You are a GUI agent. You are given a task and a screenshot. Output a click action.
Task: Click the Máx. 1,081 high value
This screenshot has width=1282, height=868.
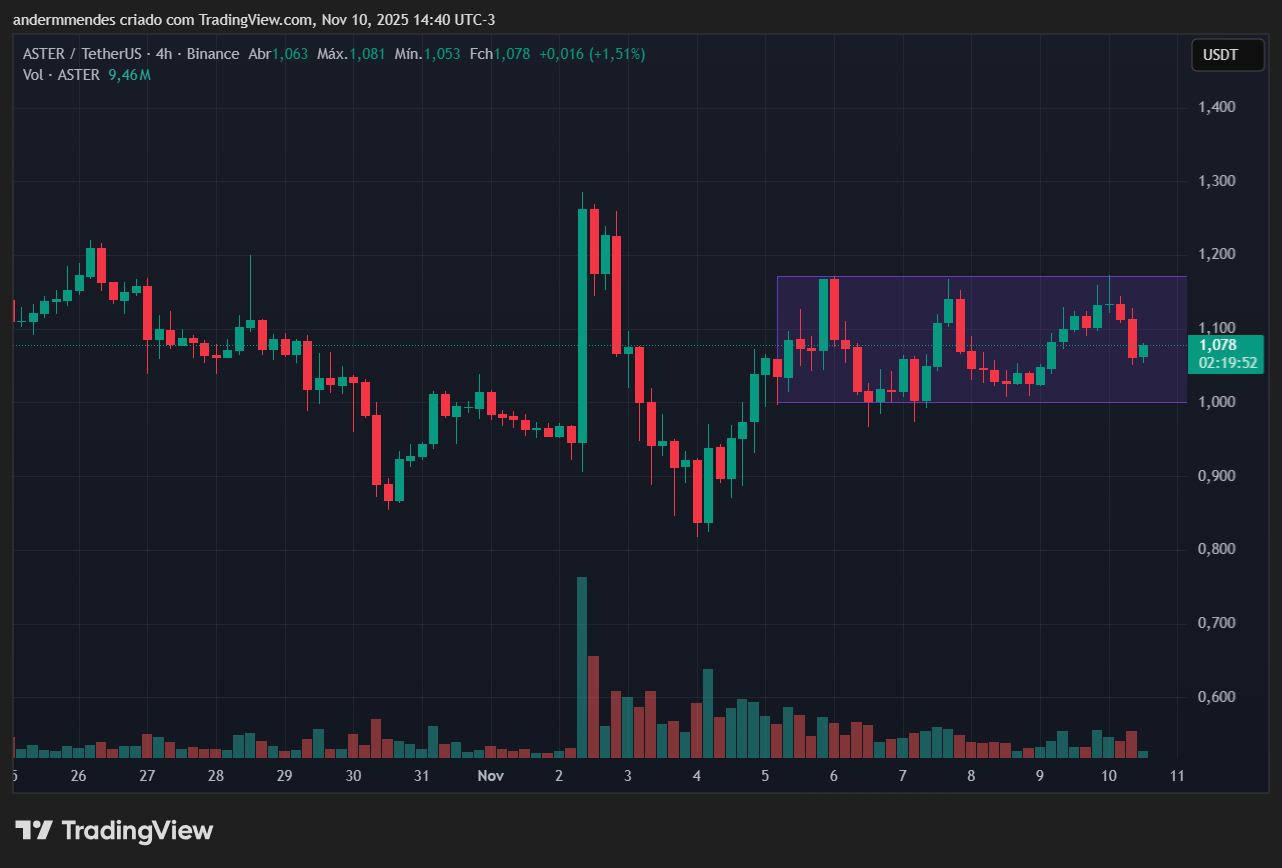pos(350,54)
